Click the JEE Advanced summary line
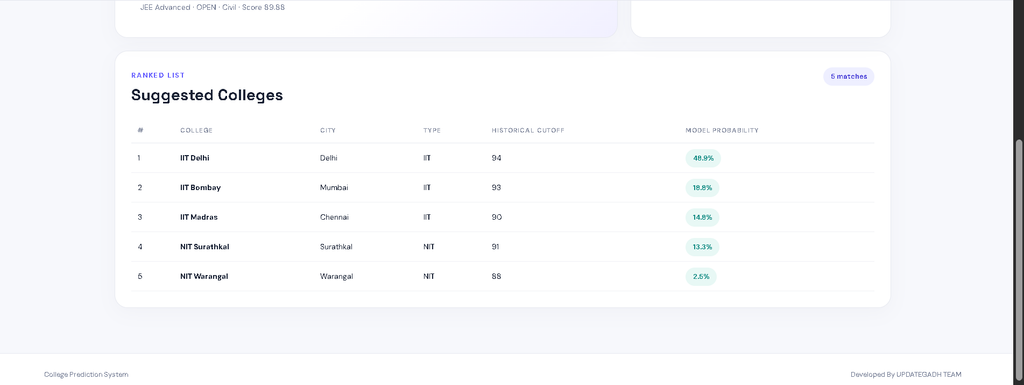The width and height of the screenshot is (1024, 385). [x=212, y=8]
